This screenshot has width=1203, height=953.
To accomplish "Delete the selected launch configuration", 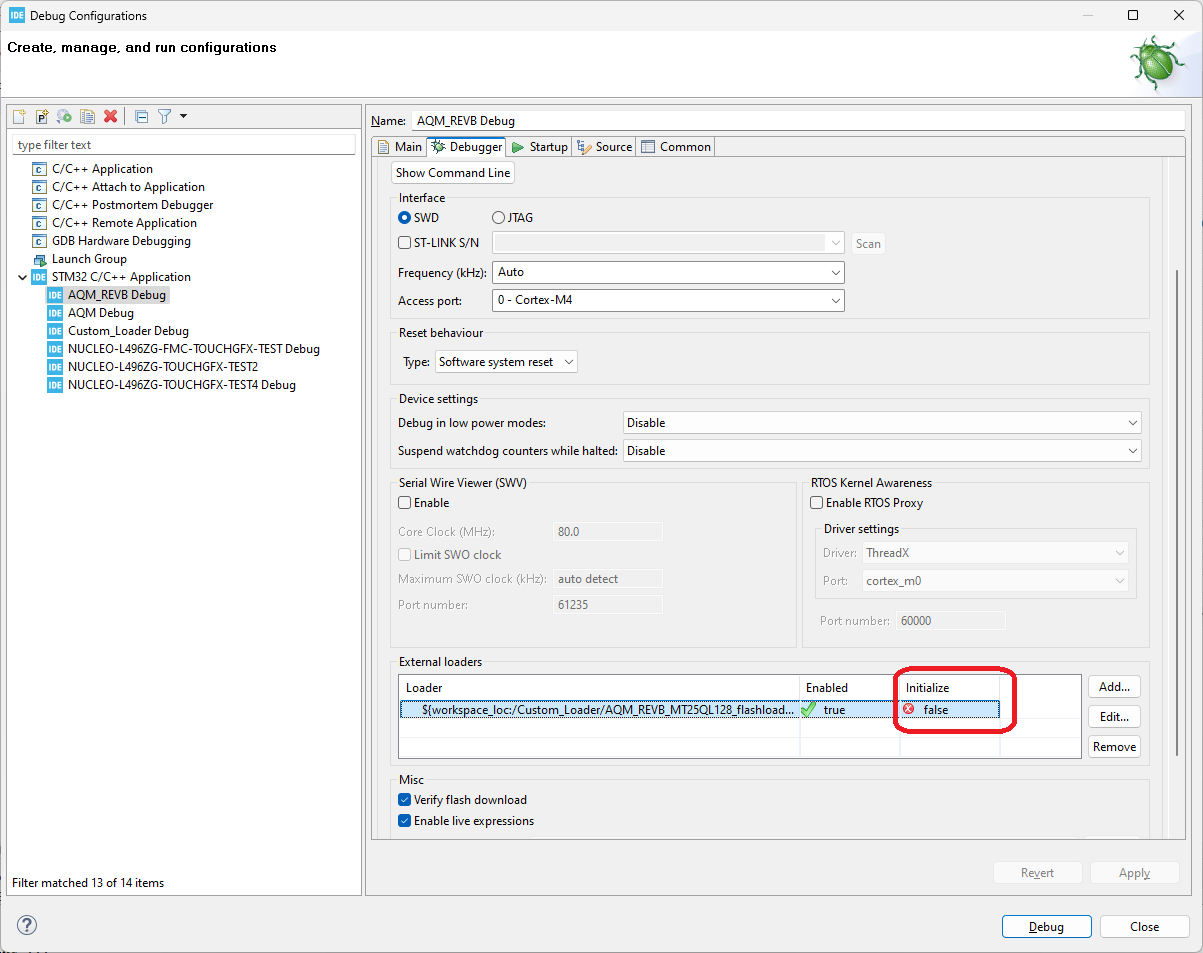I will pos(110,116).
